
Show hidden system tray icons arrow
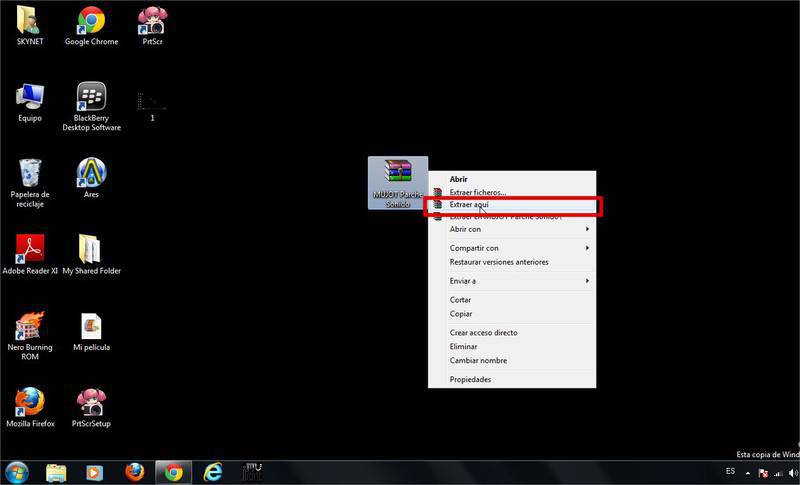(748, 472)
